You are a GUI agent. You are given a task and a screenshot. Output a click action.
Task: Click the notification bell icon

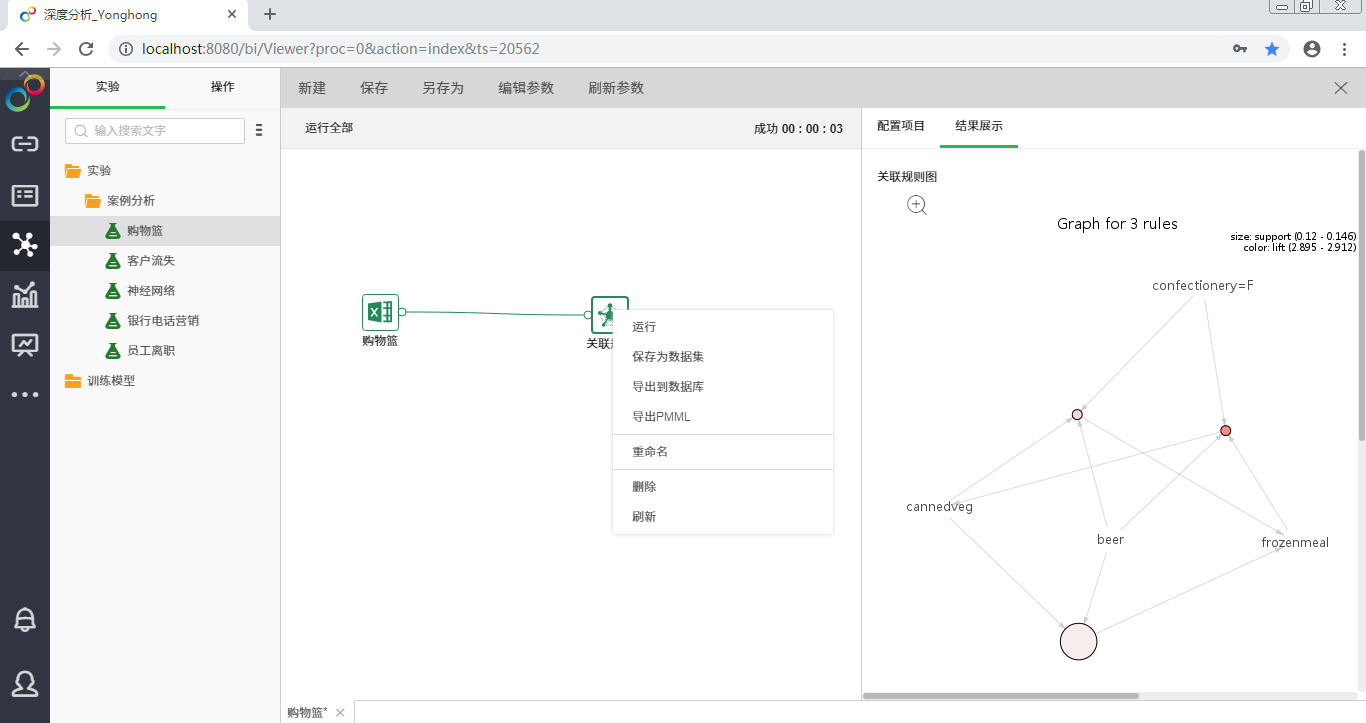click(x=24, y=620)
